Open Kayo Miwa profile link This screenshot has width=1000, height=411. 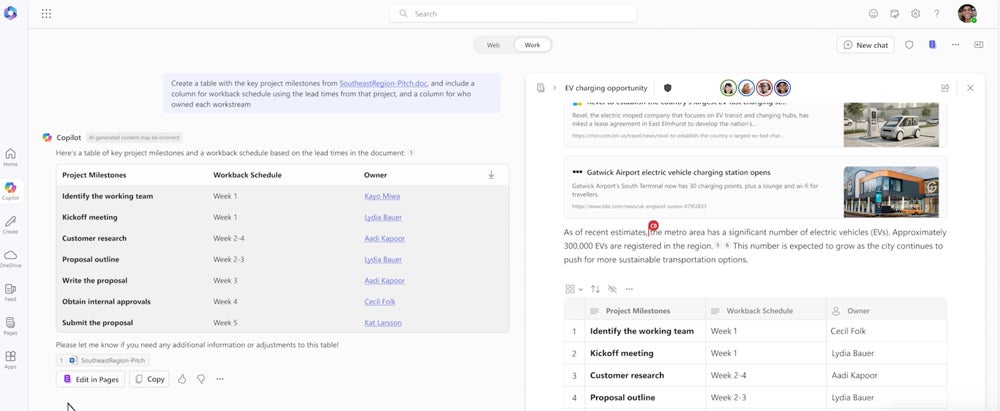point(382,196)
